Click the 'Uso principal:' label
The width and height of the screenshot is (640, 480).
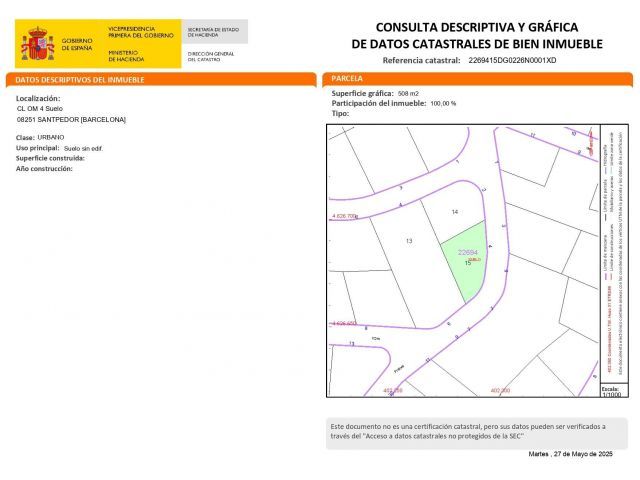click(38, 148)
